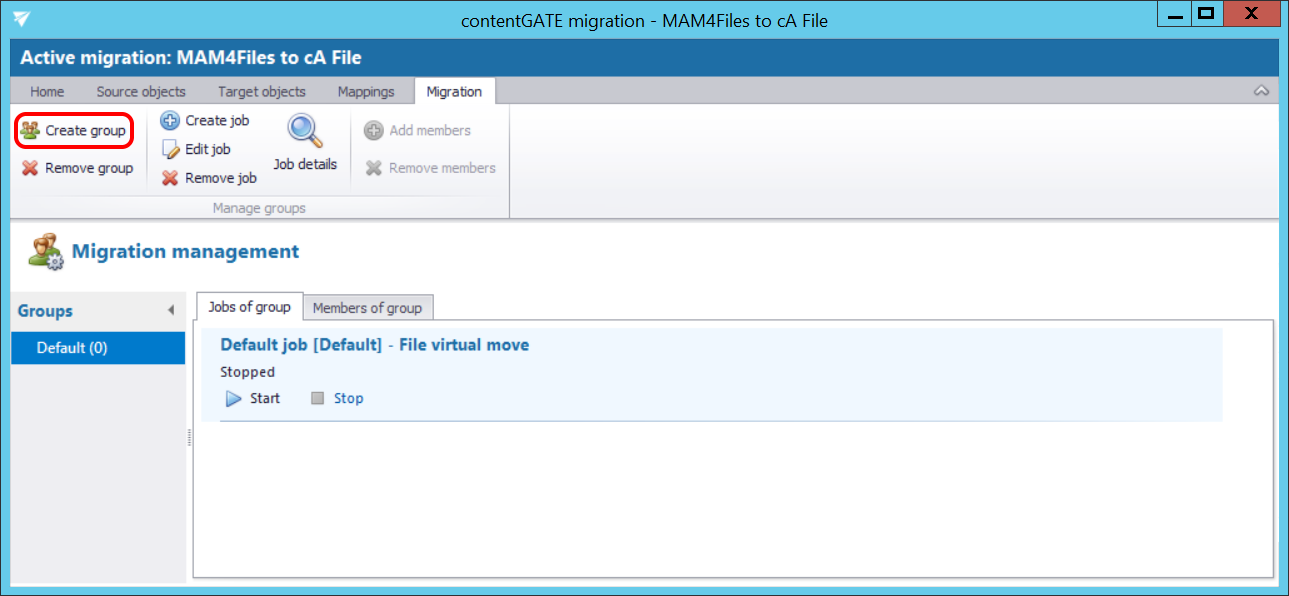Click the Create job plus icon
Screen dimensions: 1289x596
click(x=170, y=121)
